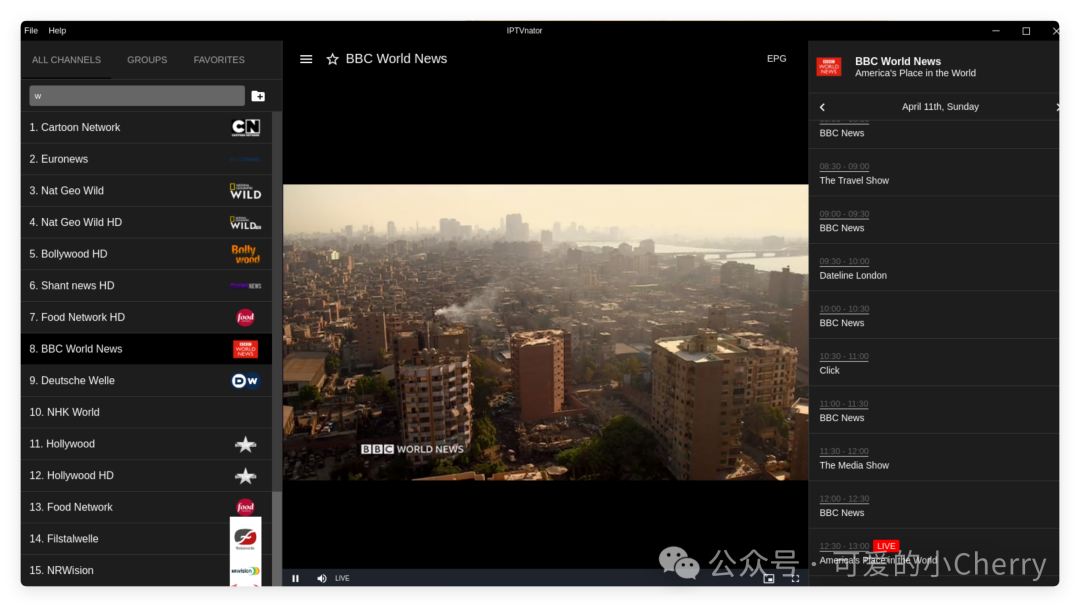Viewport: 1080px width, 607px height.
Task: Click the NRWision logo
Action: click(245, 570)
